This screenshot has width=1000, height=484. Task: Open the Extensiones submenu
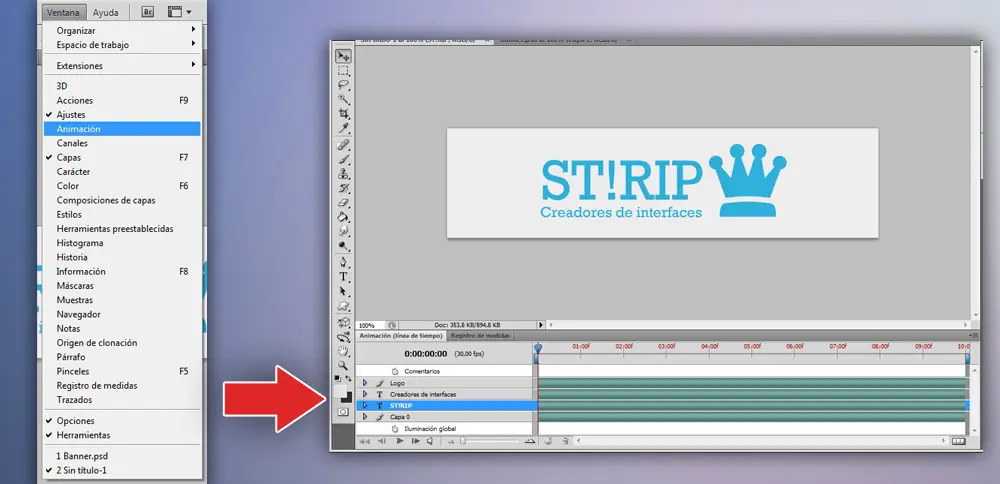[x=122, y=66]
